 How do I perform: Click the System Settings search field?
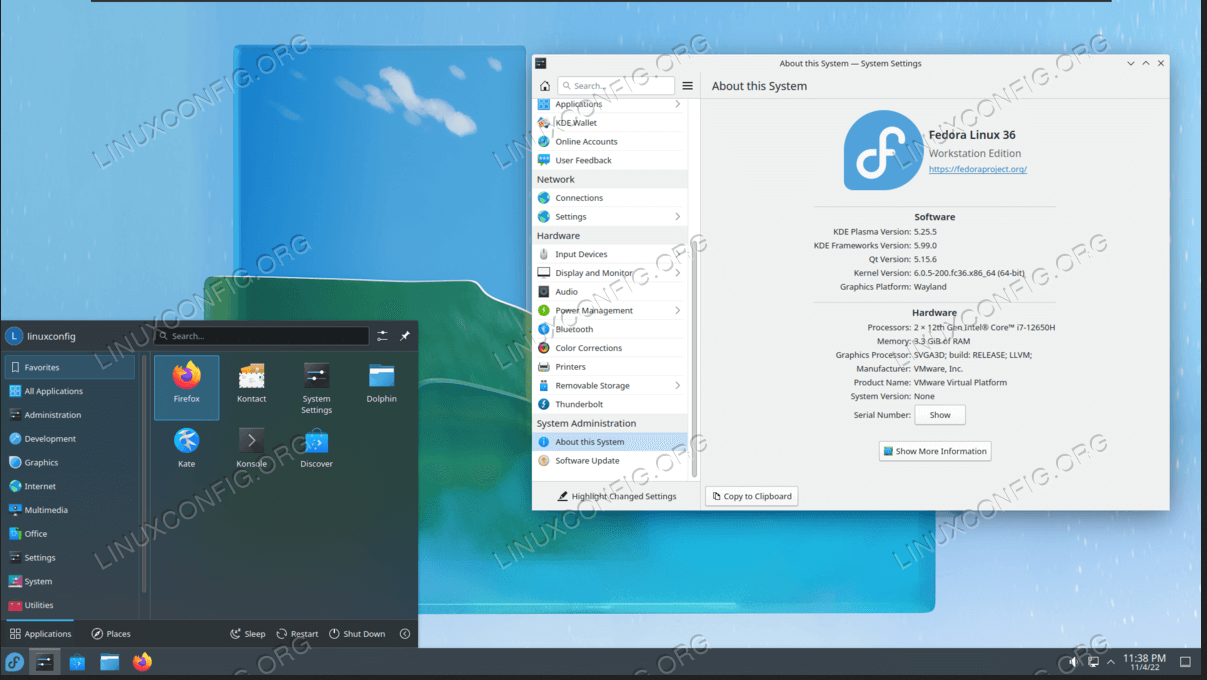click(x=616, y=86)
